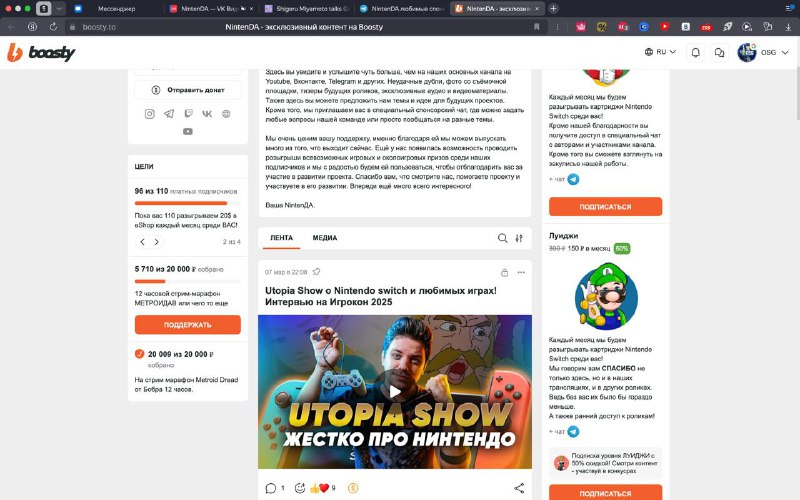
Task: Switch to Медиа tab
Action: pos(325,238)
